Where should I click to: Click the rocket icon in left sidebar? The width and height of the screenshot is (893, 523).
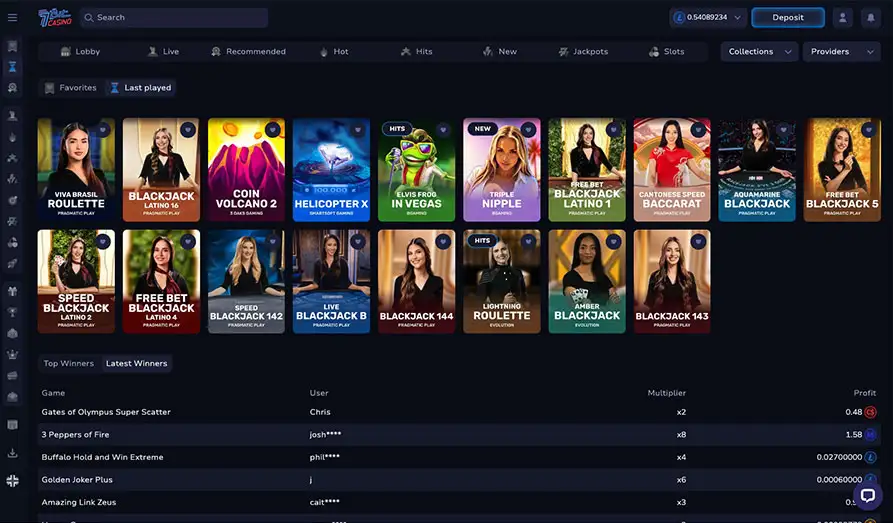click(13, 263)
